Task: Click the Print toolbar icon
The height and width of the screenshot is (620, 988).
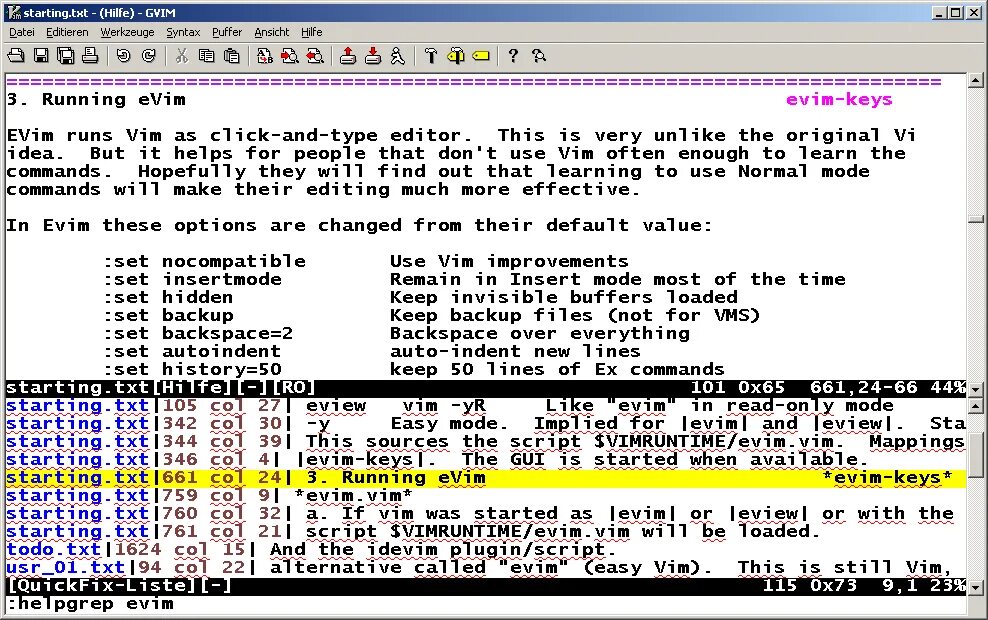Action: pos(90,56)
